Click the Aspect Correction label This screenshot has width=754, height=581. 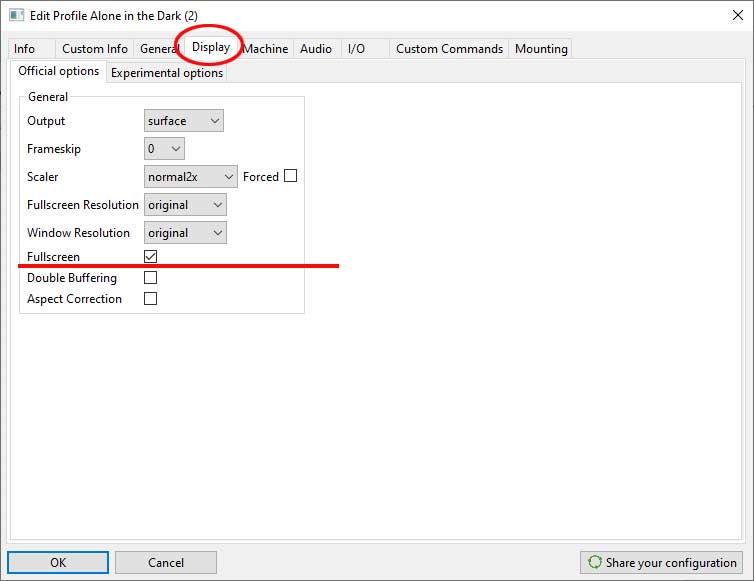[75, 299]
